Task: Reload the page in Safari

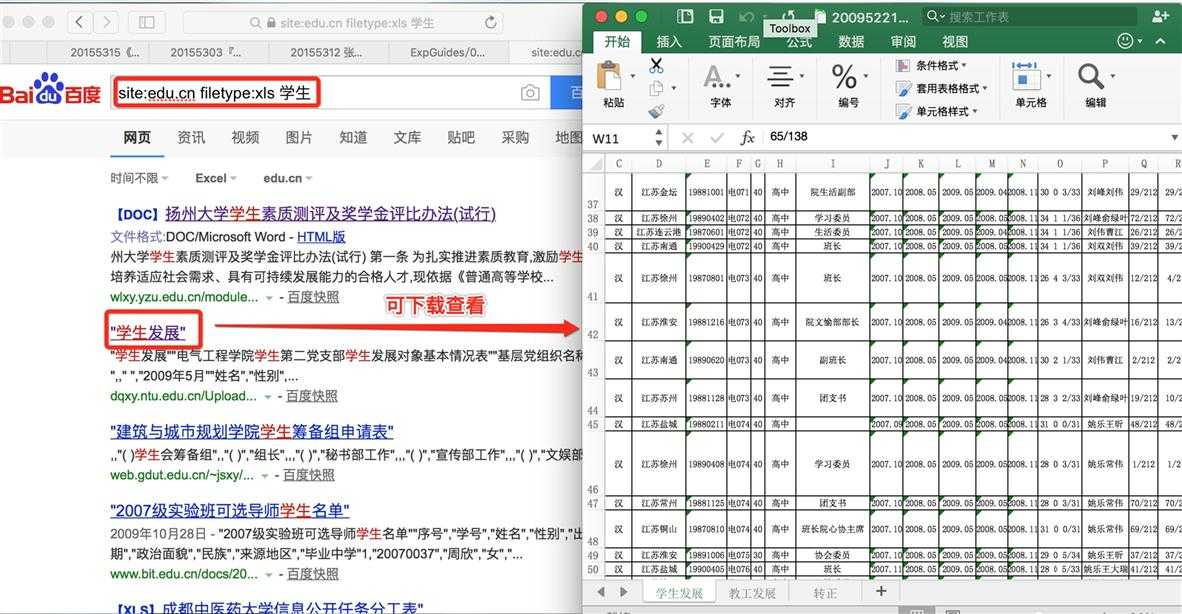Action: point(491,23)
